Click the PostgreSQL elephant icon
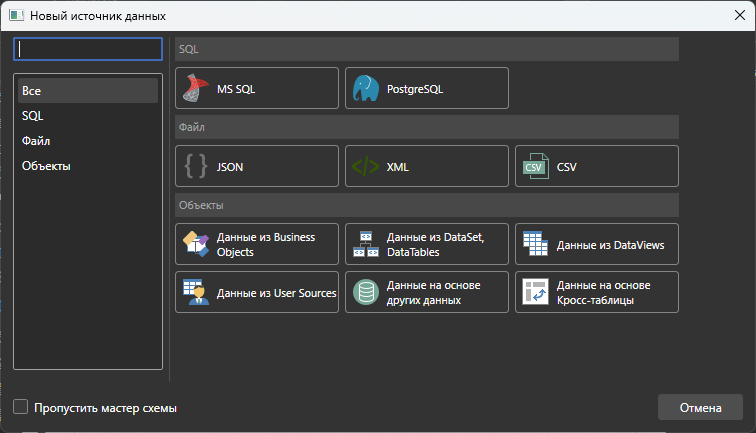756x433 pixels. [x=366, y=88]
